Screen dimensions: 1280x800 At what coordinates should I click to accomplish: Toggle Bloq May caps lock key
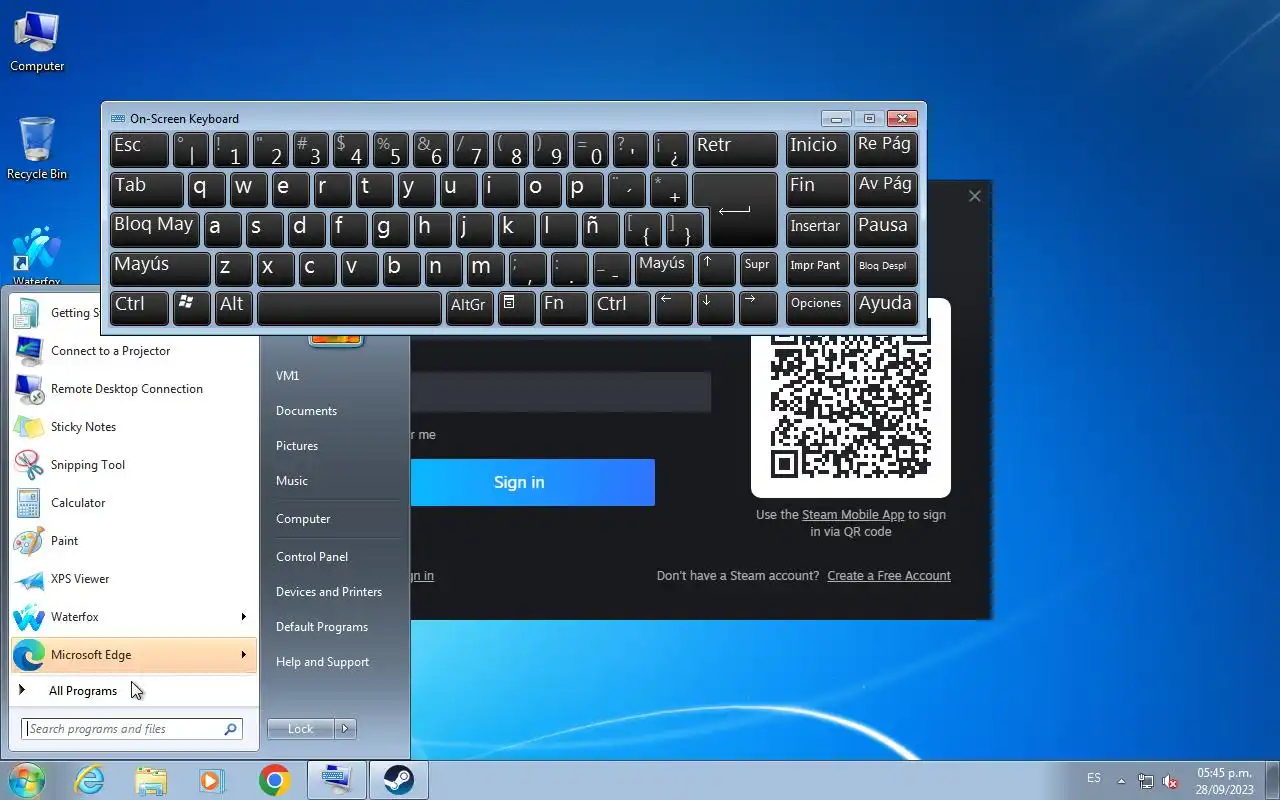(155, 229)
